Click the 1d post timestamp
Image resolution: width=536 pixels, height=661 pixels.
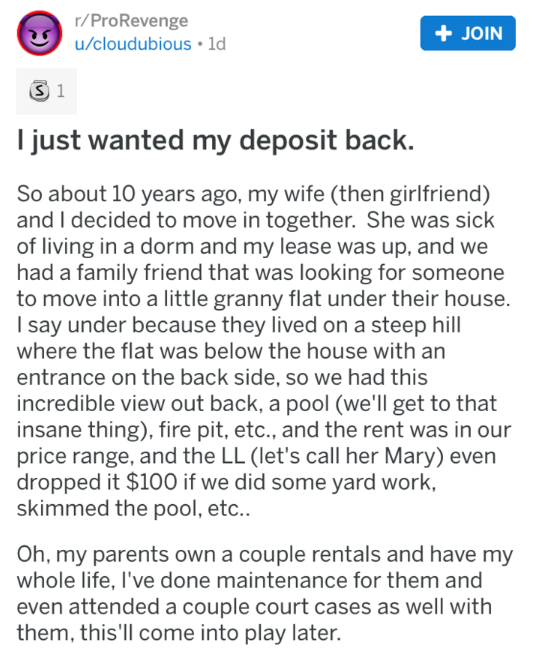(217, 44)
